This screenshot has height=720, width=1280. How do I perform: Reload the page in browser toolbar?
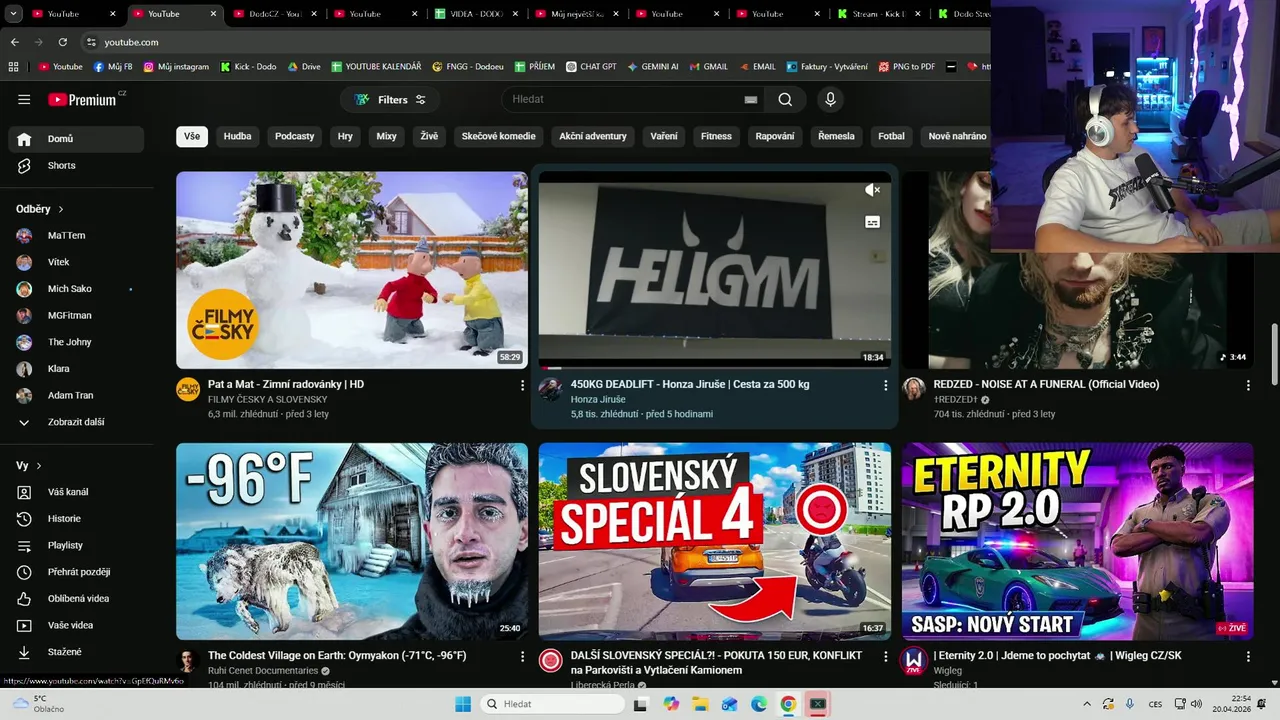click(x=62, y=42)
